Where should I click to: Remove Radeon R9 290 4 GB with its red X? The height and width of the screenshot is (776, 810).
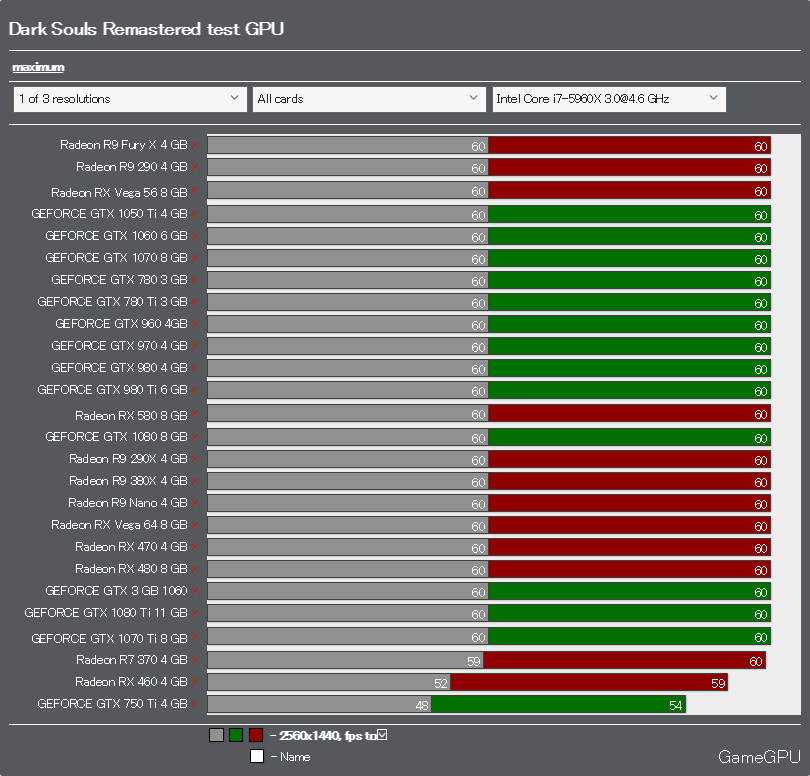[x=195, y=167]
